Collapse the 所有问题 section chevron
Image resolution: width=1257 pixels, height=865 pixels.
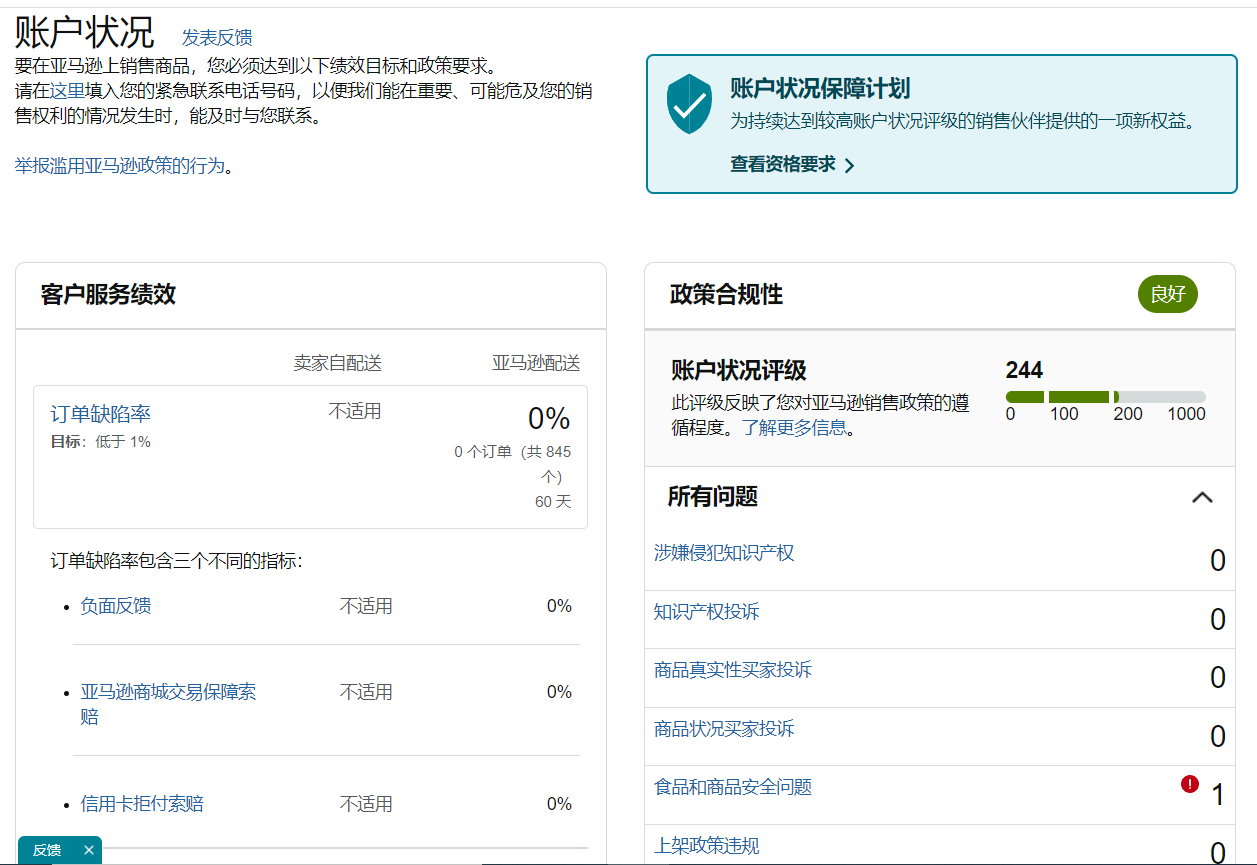[x=1202, y=497]
